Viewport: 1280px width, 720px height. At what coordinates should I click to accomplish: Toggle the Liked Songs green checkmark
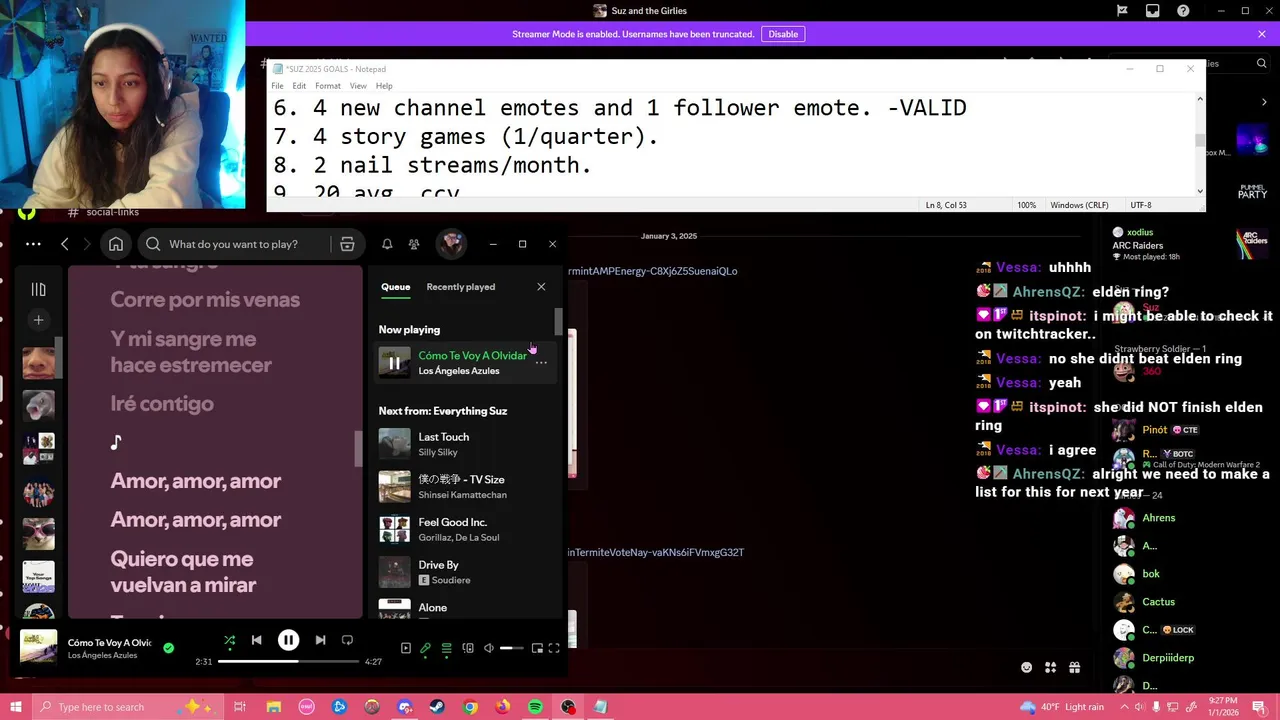coord(168,648)
